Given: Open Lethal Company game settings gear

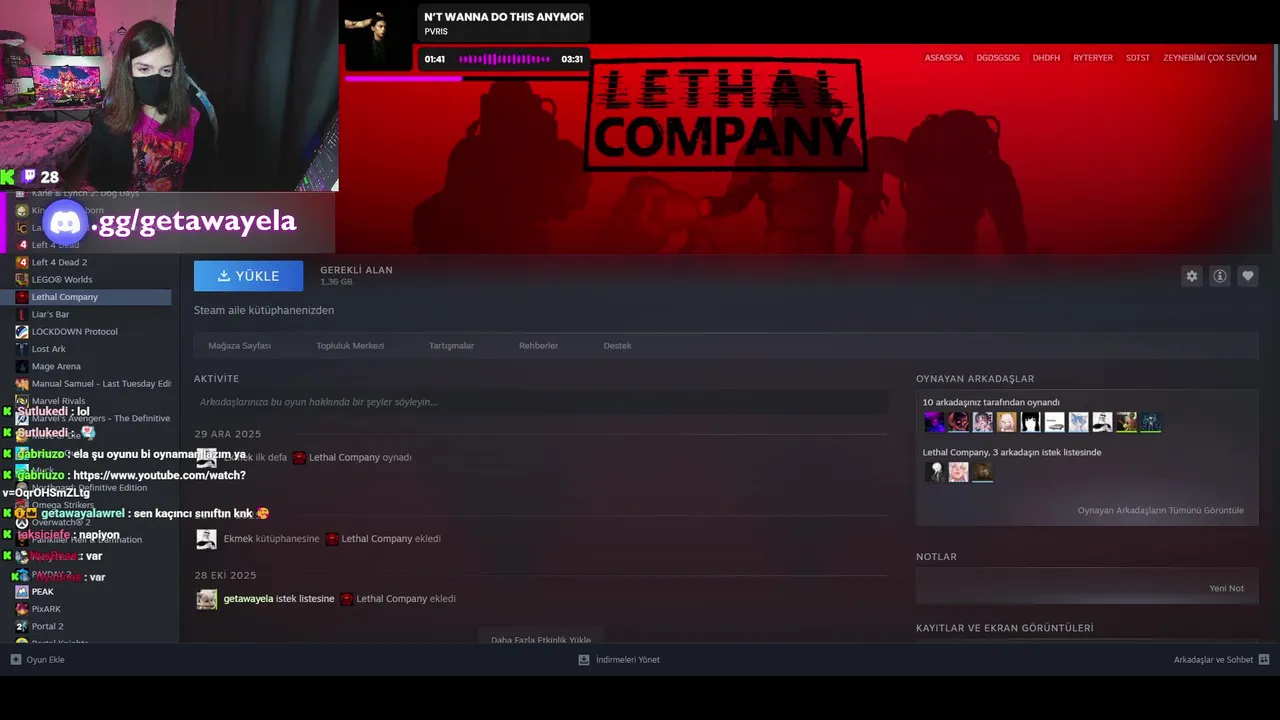Looking at the screenshot, I should [x=1191, y=276].
